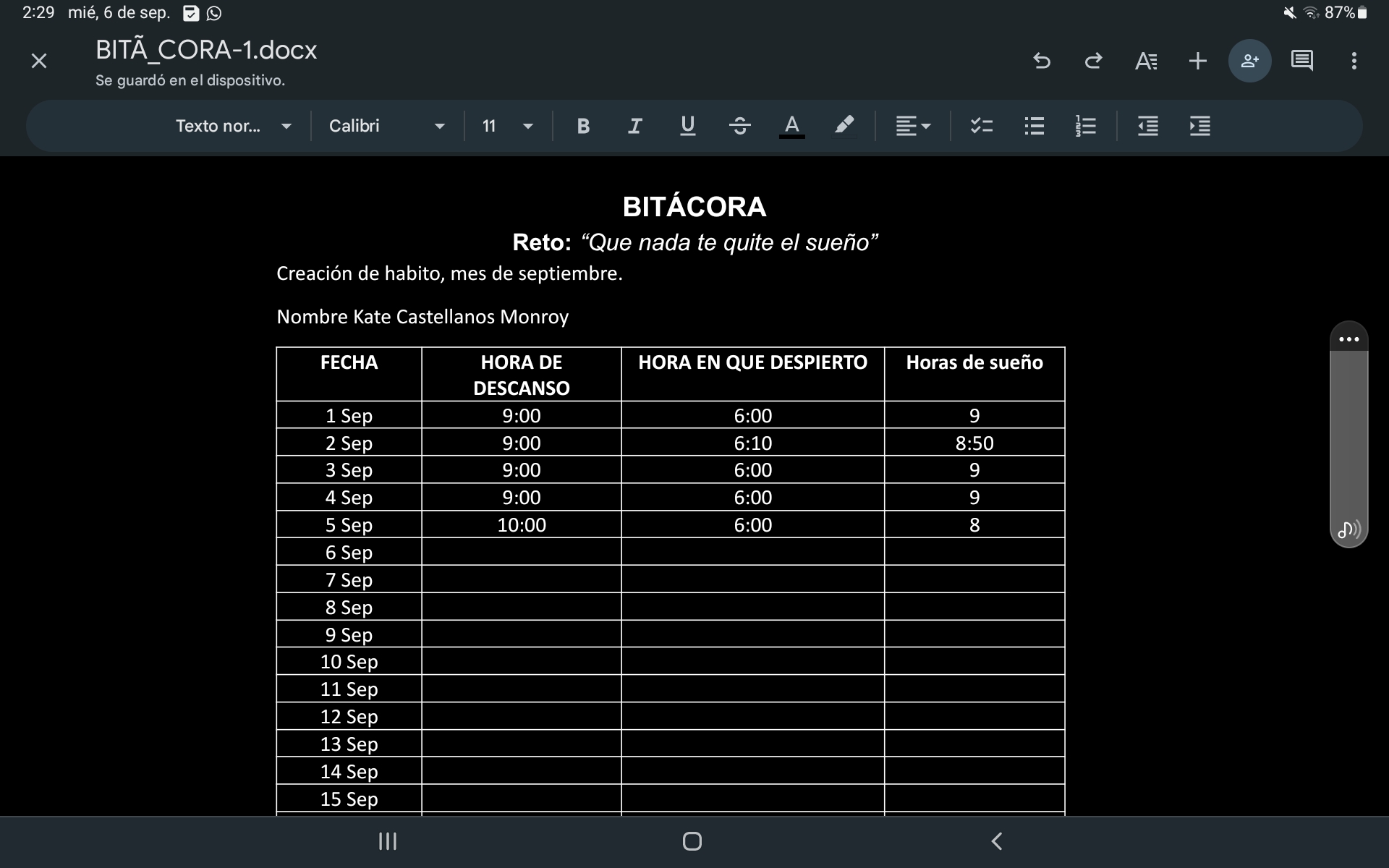Apply strikethrough to text
This screenshot has width=1389, height=868.
(739, 126)
